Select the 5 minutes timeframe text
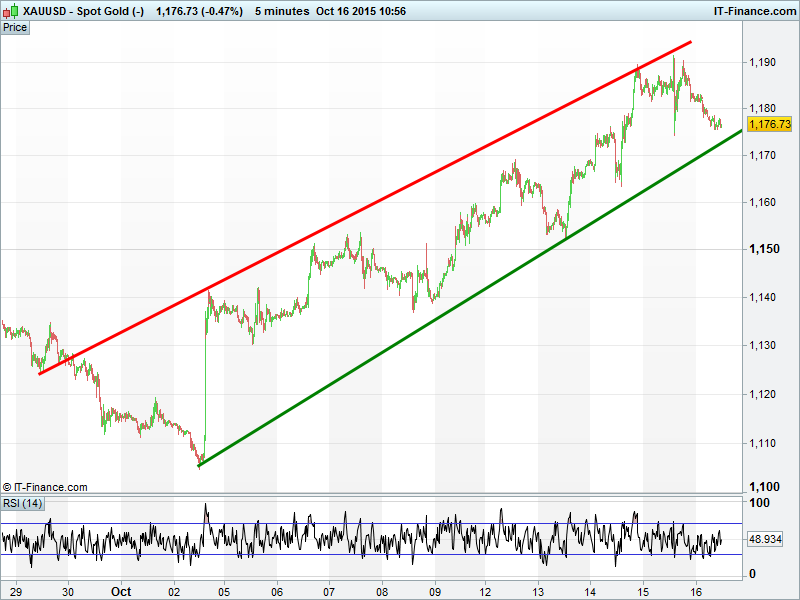Image resolution: width=800 pixels, height=600 pixels. pos(282,11)
